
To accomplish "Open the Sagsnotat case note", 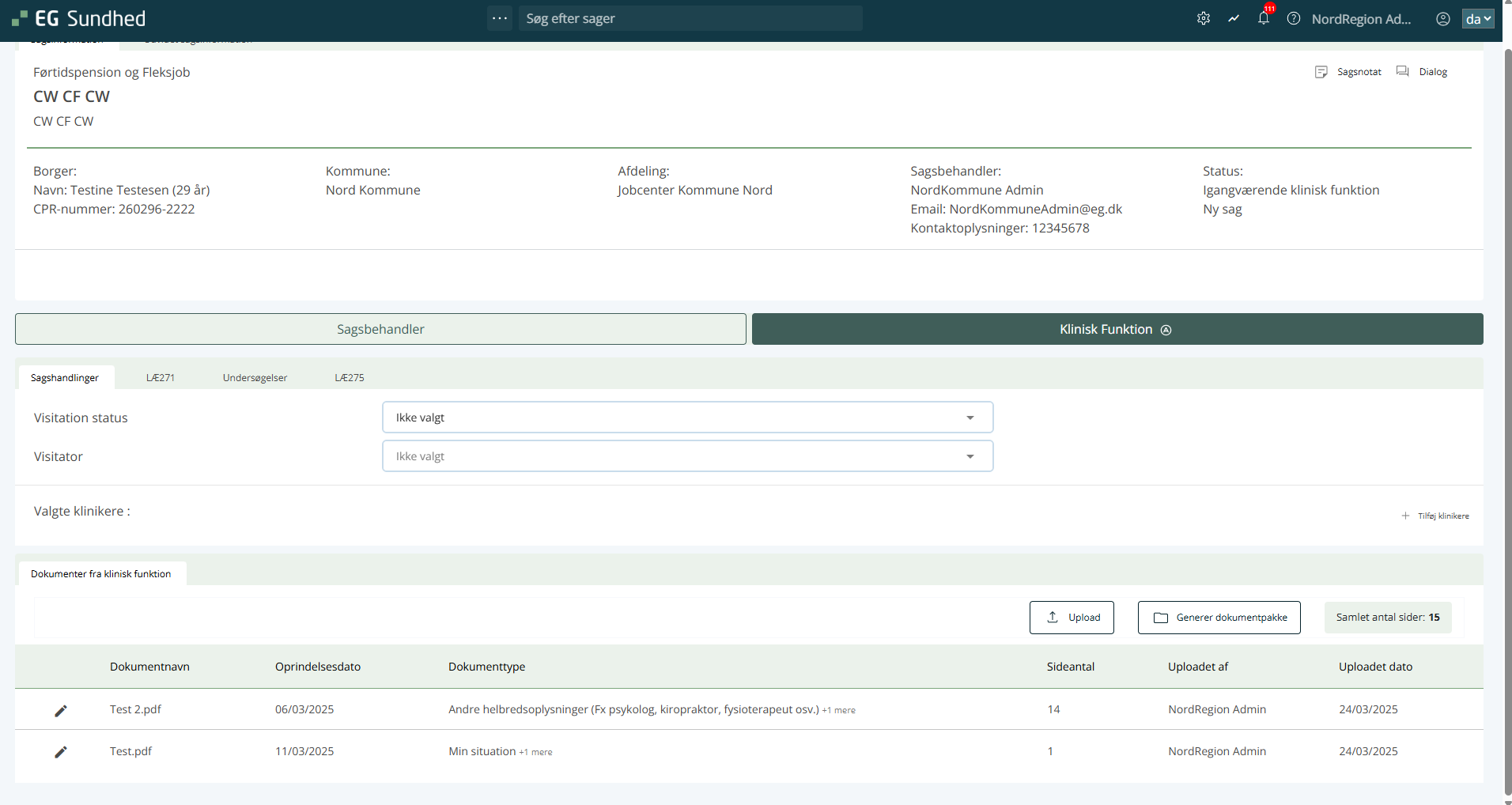I will click(x=1348, y=72).
